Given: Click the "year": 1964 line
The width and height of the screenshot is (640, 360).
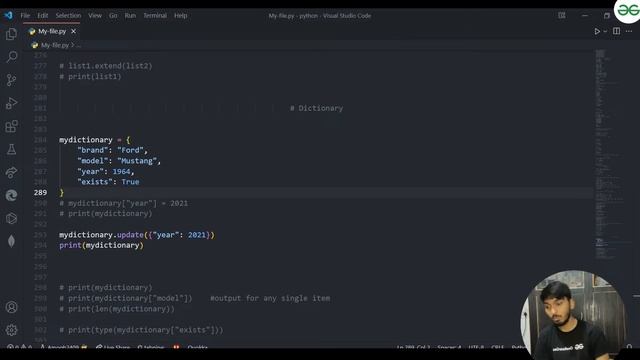Looking at the screenshot, I should pyautogui.click(x=105, y=171).
